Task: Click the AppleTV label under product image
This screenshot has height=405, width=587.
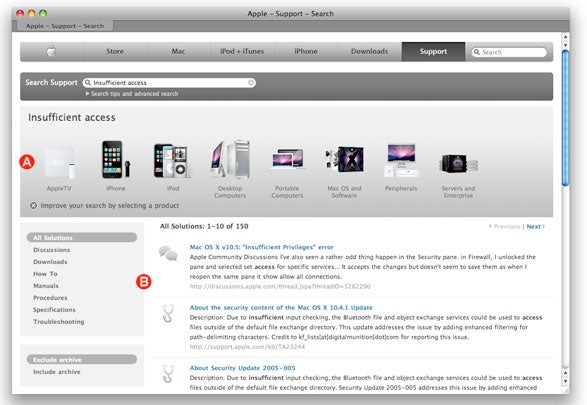Action: coord(59,188)
